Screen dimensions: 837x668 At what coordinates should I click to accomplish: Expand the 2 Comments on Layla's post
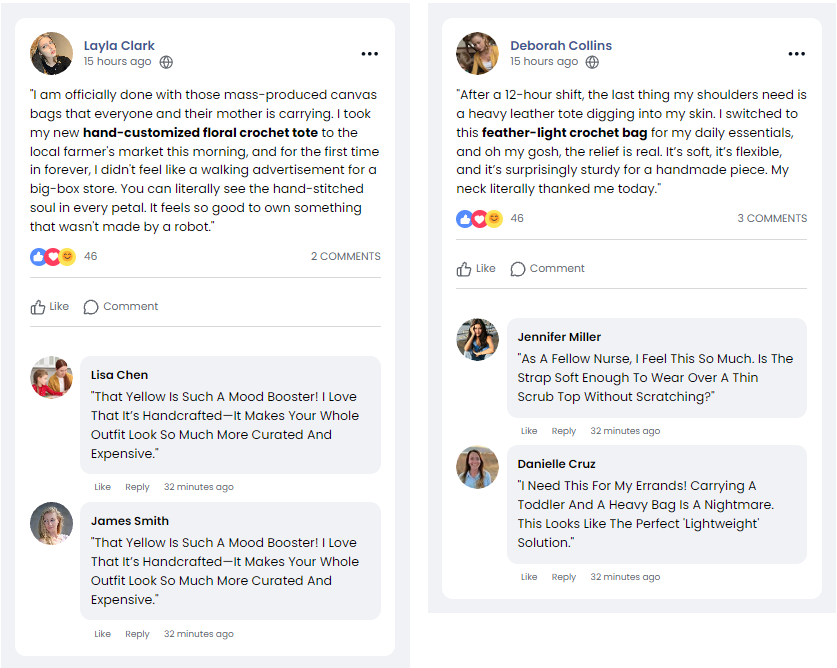(x=345, y=257)
